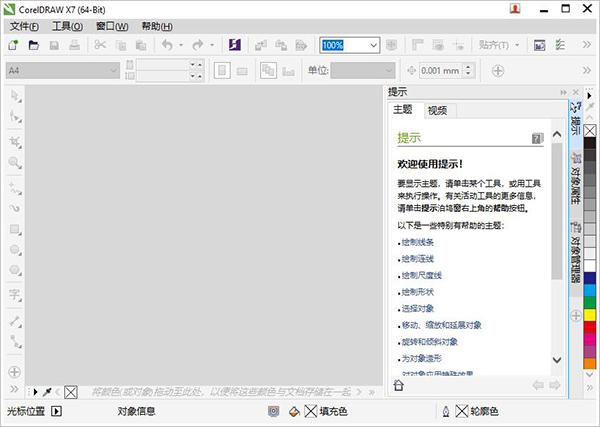Open the 为对象造形 topic link
600x427 pixels.
tap(421, 359)
